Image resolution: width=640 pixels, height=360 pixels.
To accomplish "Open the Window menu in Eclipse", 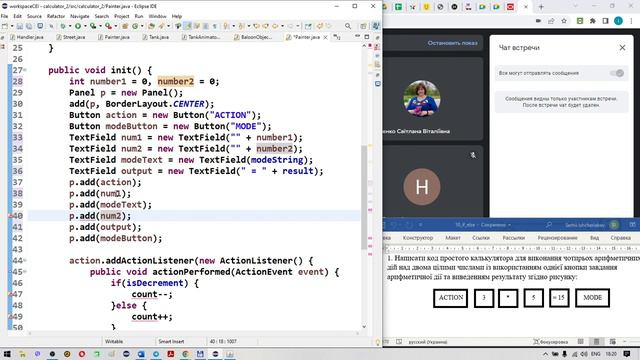I will point(157,16).
